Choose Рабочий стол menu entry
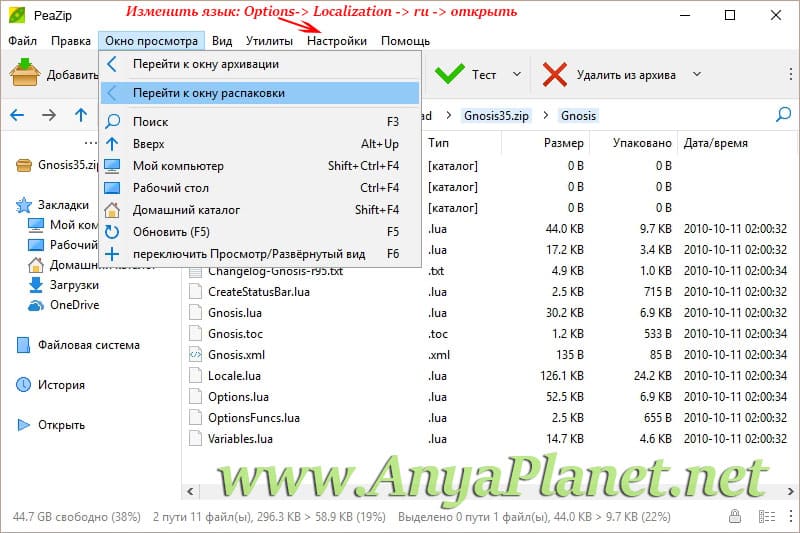 [x=260, y=188]
